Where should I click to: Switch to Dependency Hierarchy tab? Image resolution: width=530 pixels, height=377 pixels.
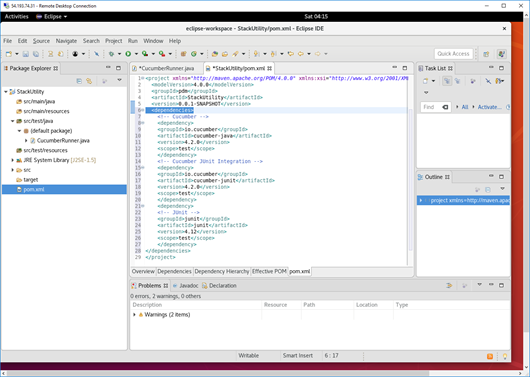(222, 272)
